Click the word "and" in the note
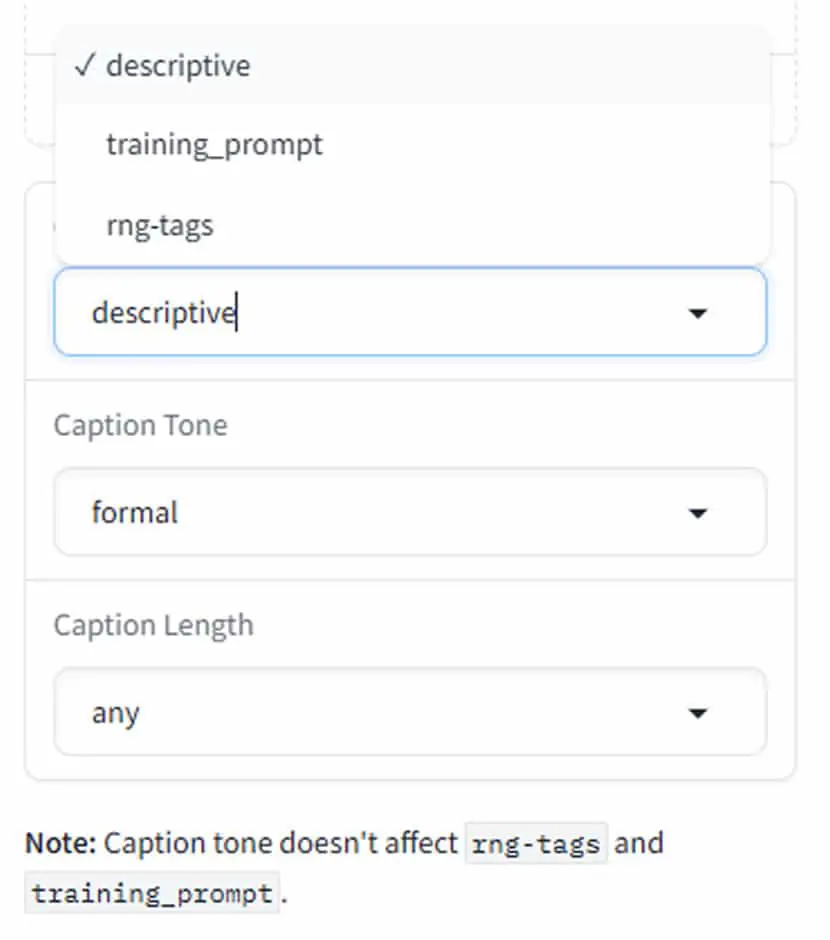This screenshot has height=940, width=830. click(639, 843)
